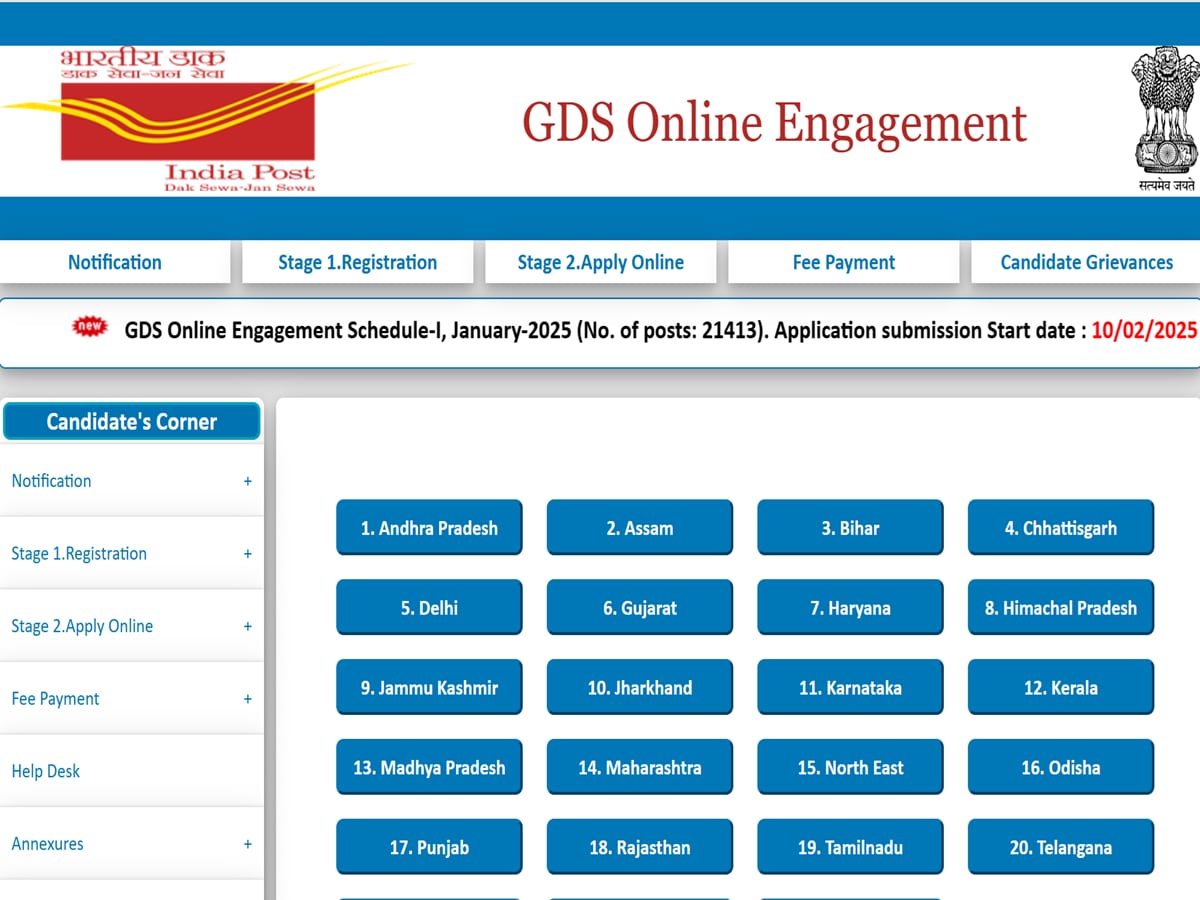
Task: Open Candidate Grievances menu
Action: [1086, 262]
